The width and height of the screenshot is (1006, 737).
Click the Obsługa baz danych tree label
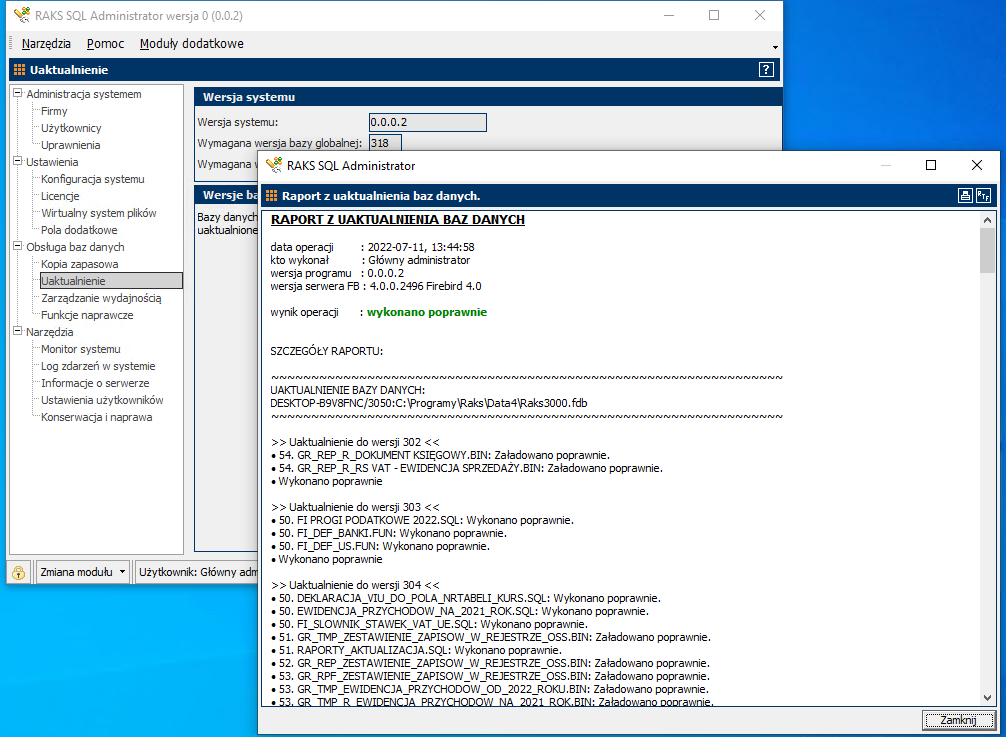[x=75, y=246]
